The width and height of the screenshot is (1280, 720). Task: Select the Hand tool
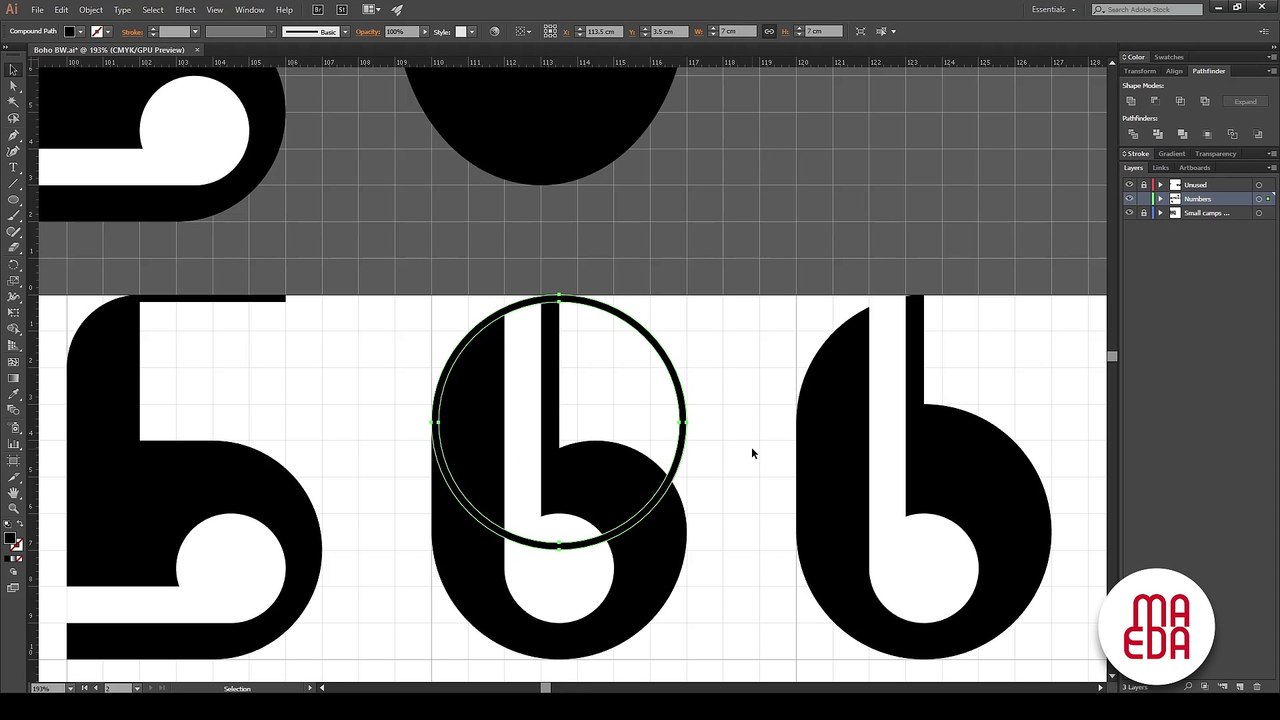(x=13, y=492)
